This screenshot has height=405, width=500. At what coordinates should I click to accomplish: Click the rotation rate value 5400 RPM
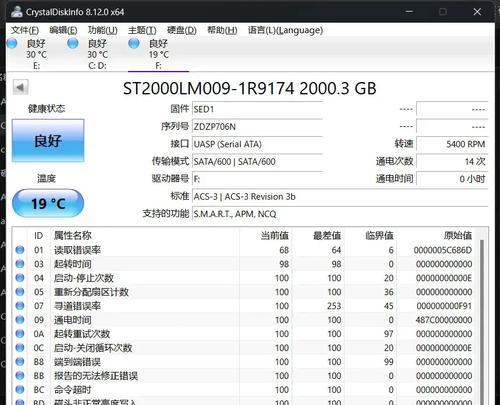tap(452, 144)
